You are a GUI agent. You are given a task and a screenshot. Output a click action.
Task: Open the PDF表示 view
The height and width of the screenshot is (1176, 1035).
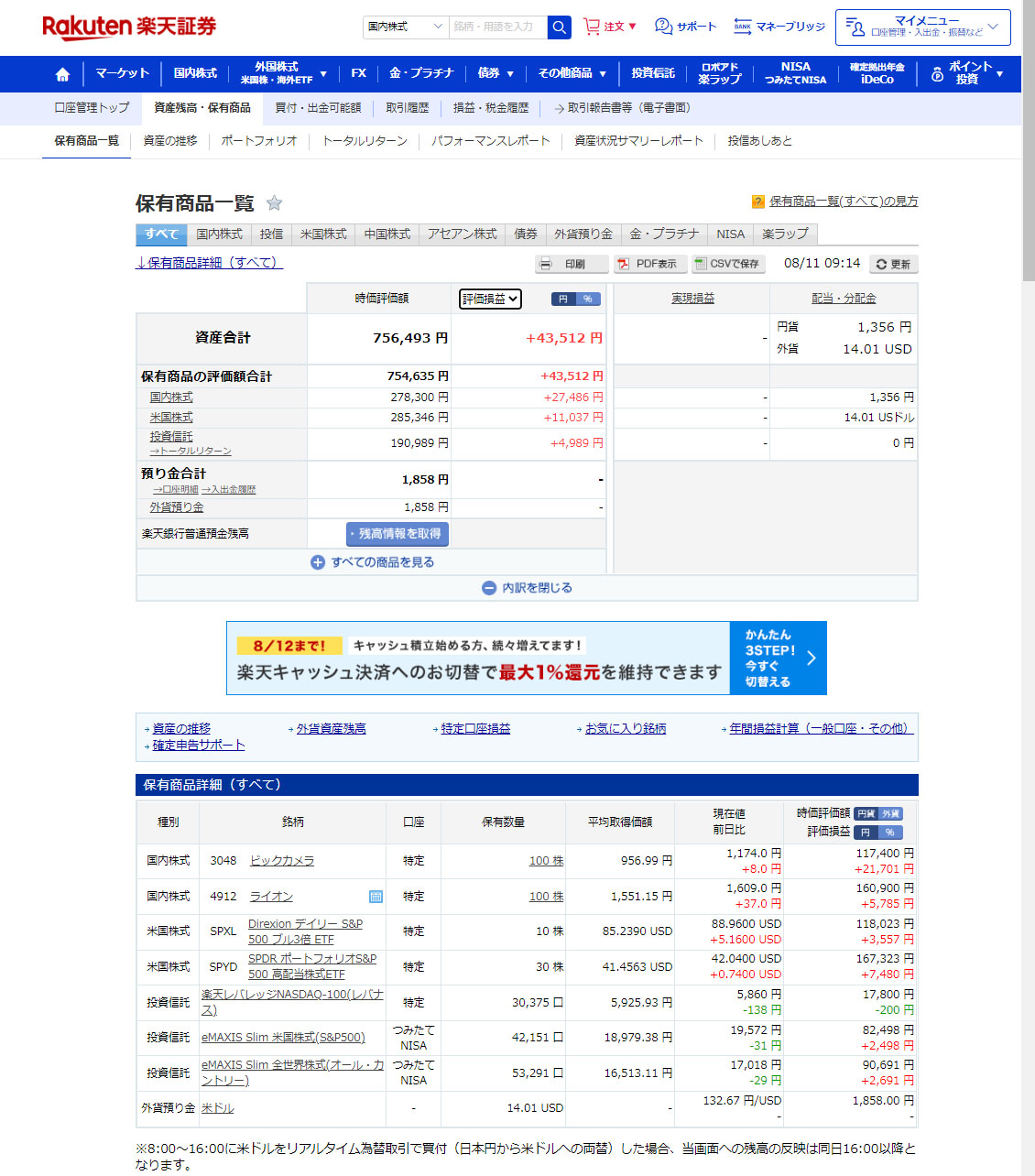[648, 264]
